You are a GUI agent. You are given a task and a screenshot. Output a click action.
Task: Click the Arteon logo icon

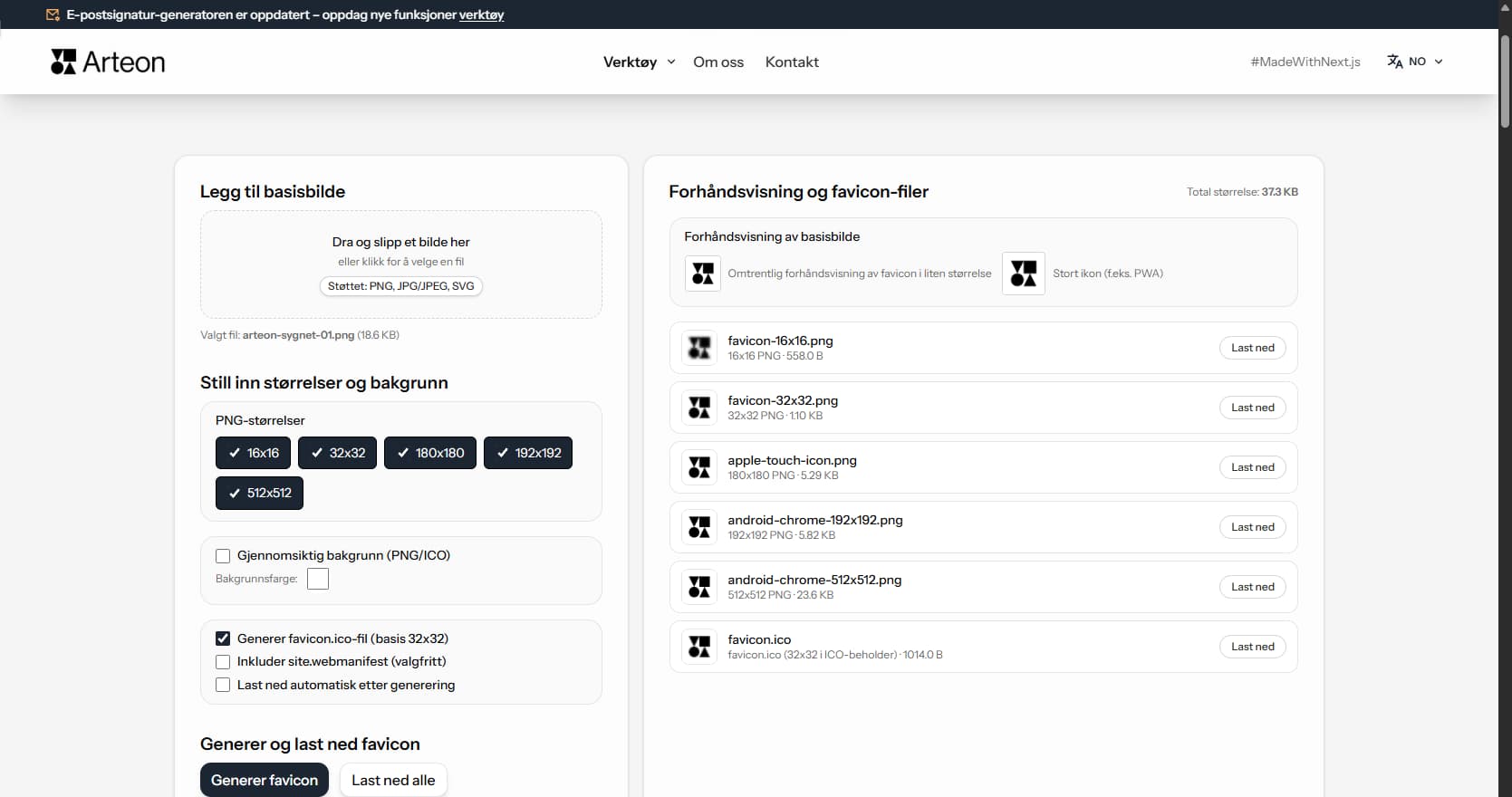(63, 62)
